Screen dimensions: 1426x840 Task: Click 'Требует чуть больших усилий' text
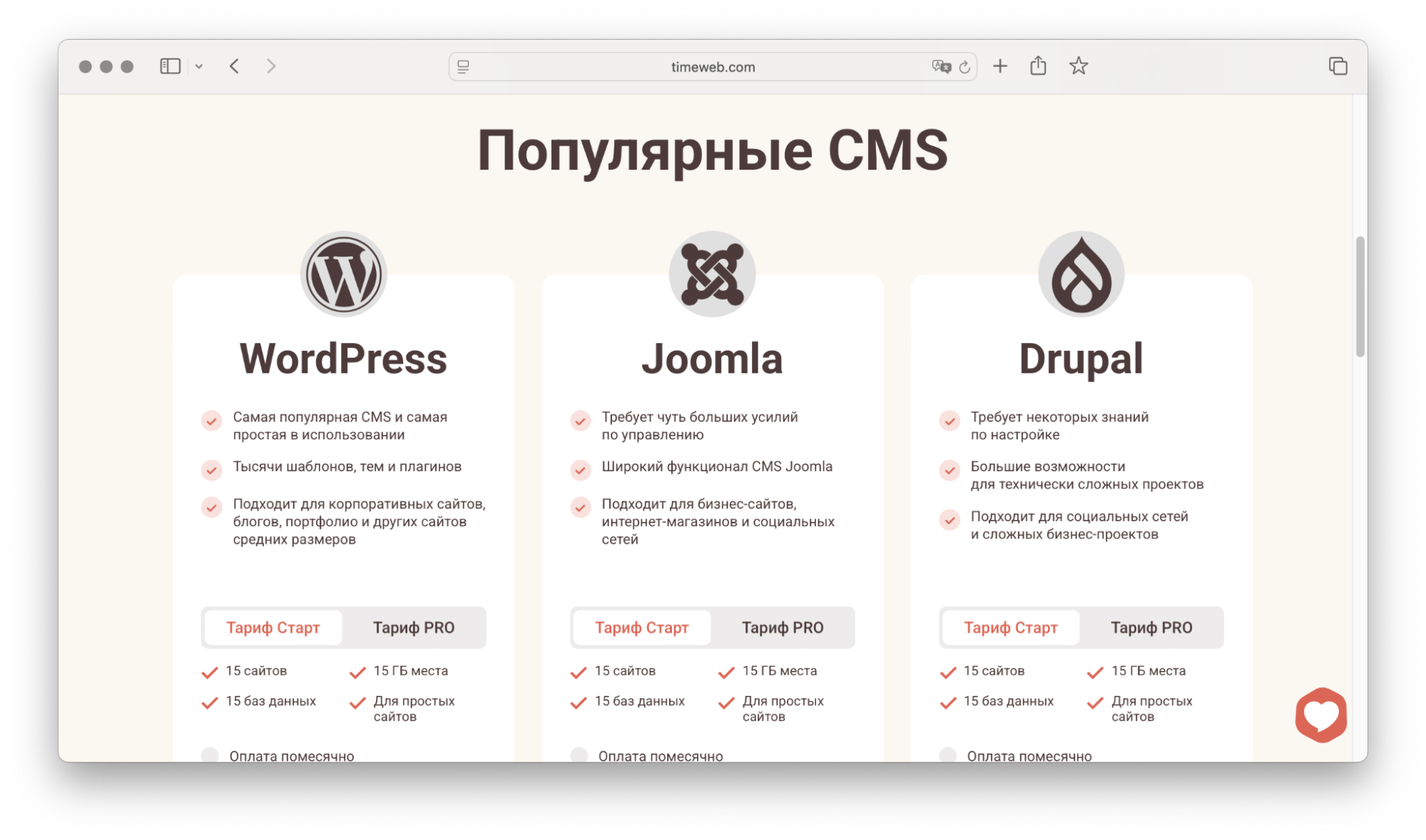click(700, 426)
